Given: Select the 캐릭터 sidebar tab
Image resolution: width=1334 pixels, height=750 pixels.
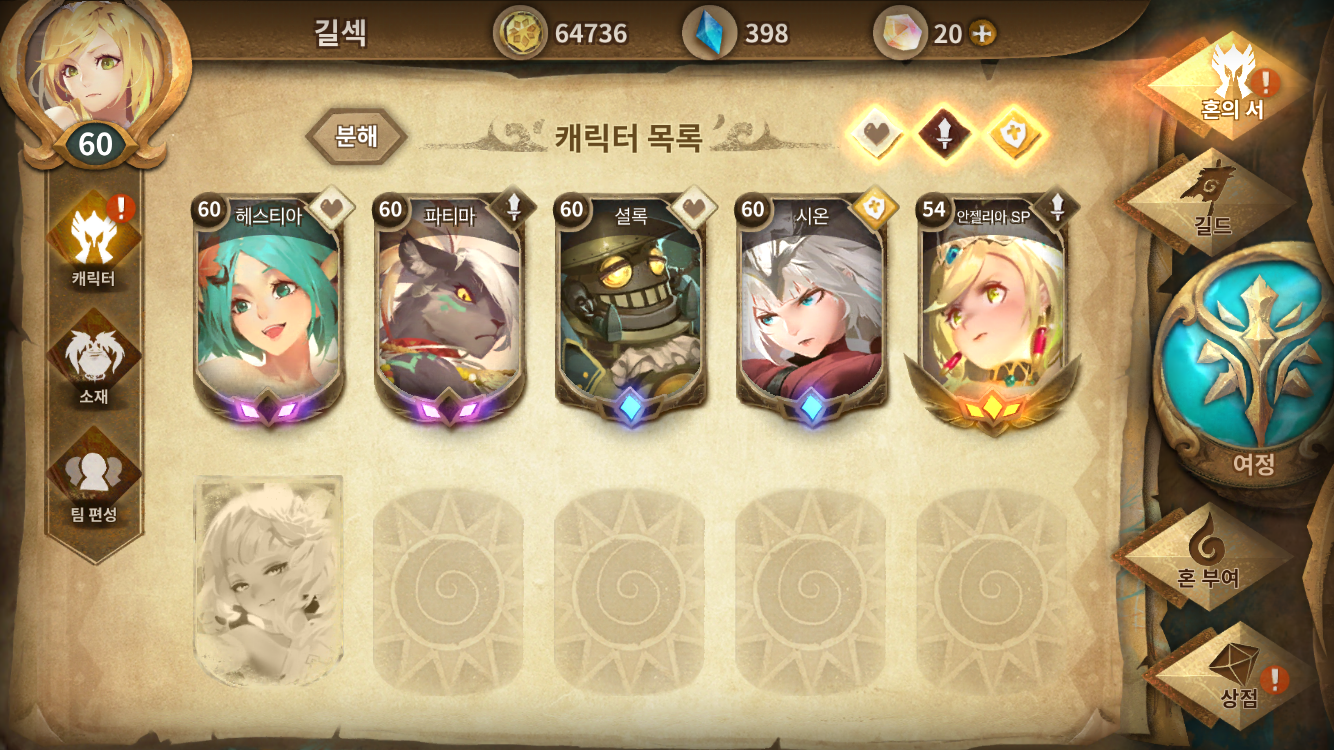Looking at the screenshot, I should click(94, 242).
